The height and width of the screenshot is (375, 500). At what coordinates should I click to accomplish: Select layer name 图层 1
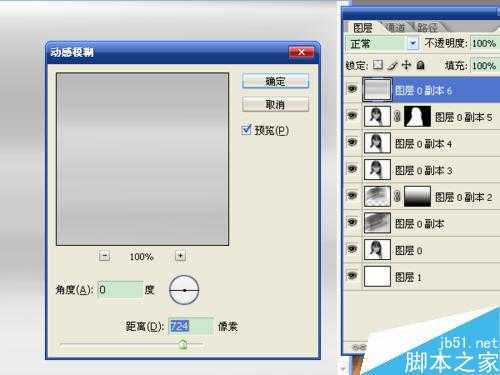click(x=408, y=277)
